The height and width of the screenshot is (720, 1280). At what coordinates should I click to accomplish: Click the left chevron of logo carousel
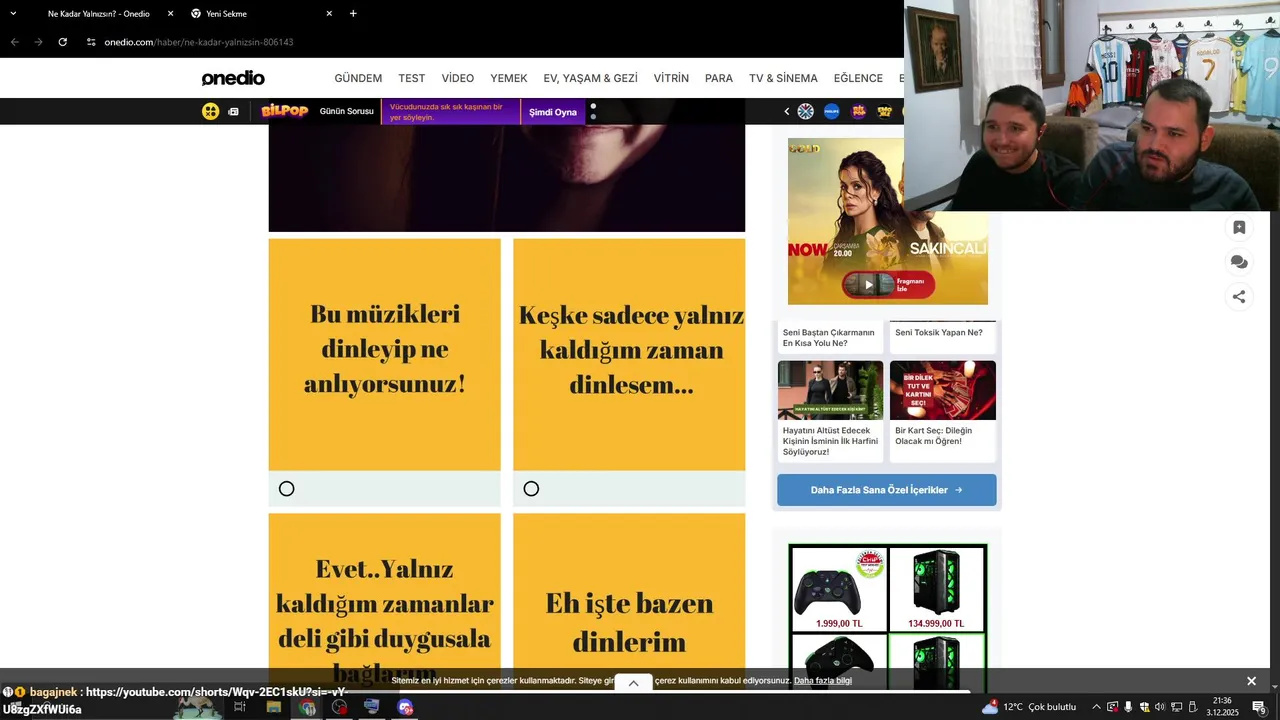coord(786,112)
